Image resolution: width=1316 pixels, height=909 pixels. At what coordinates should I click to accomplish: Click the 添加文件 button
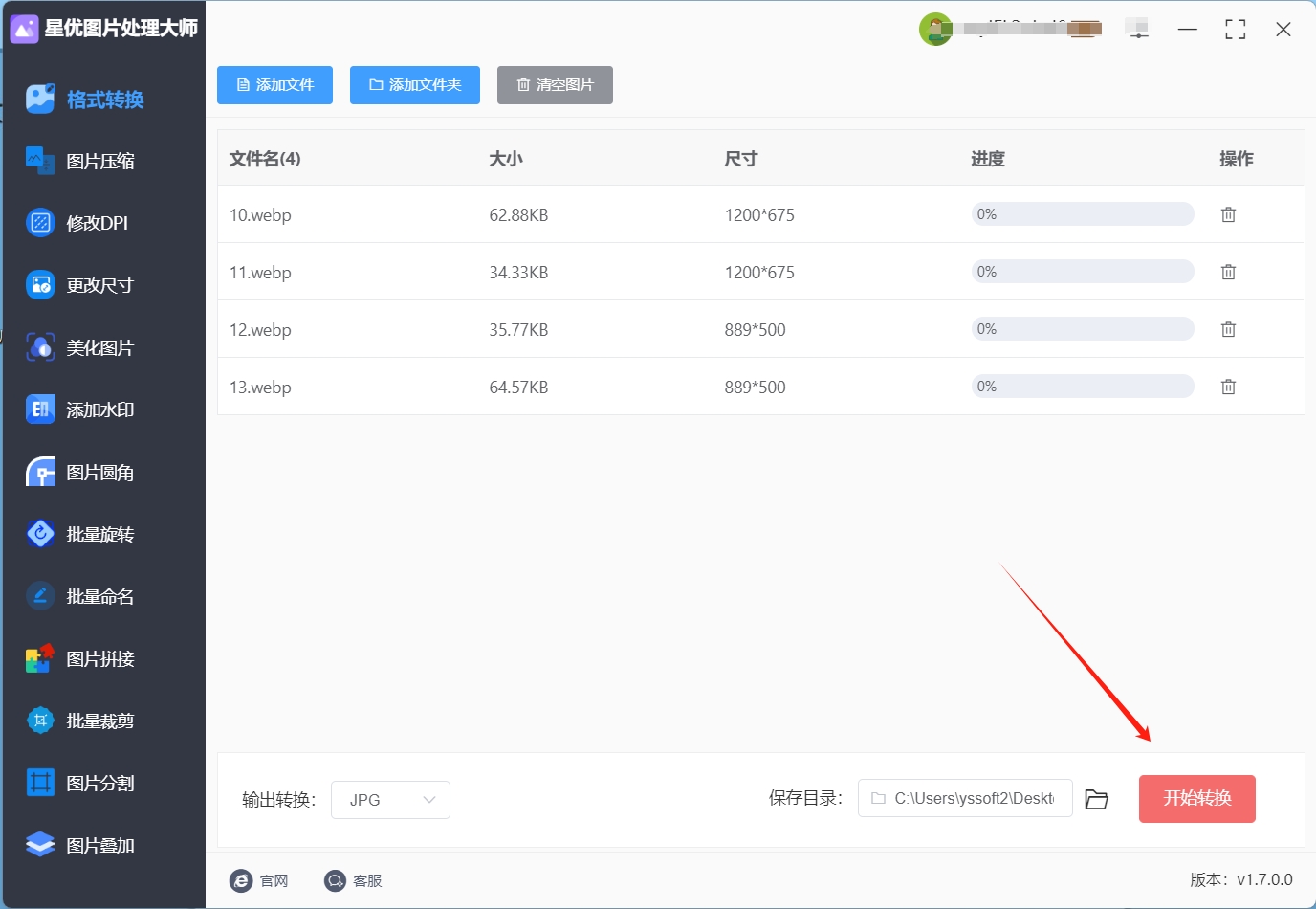tap(274, 85)
